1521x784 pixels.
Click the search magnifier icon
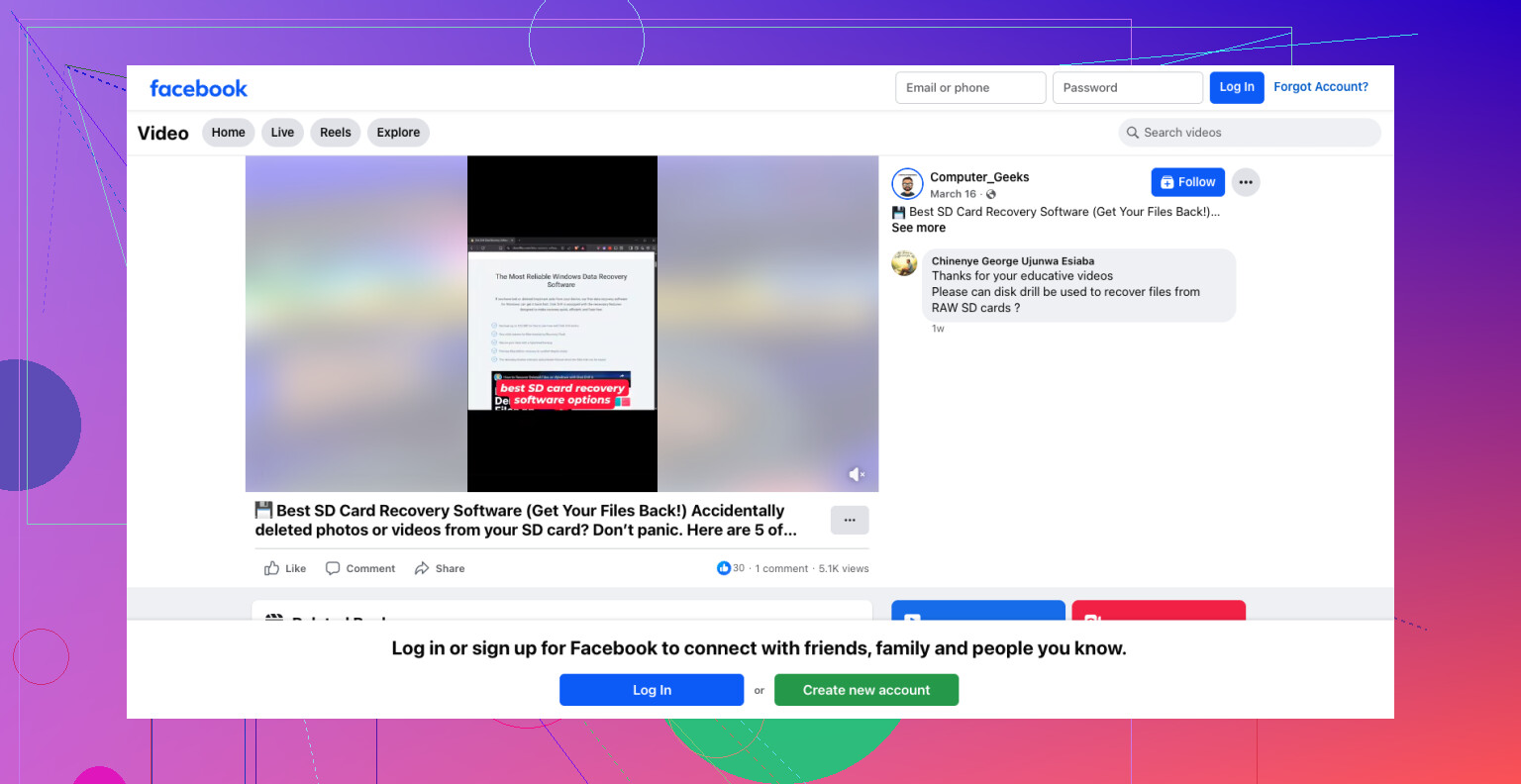click(1133, 133)
